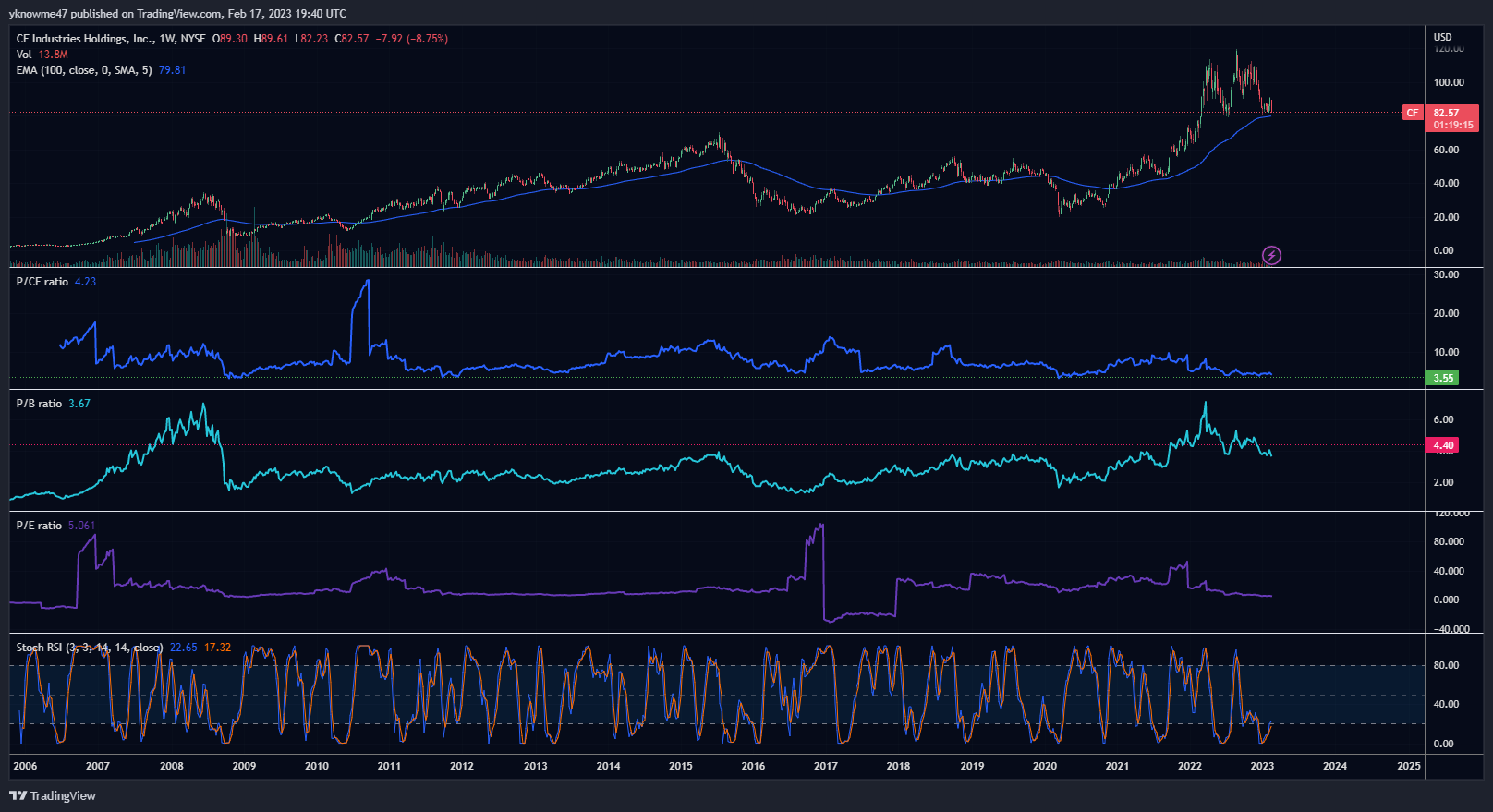1493x812 pixels.
Task: Click the 2023 year label on time axis
Action: 1262,766
